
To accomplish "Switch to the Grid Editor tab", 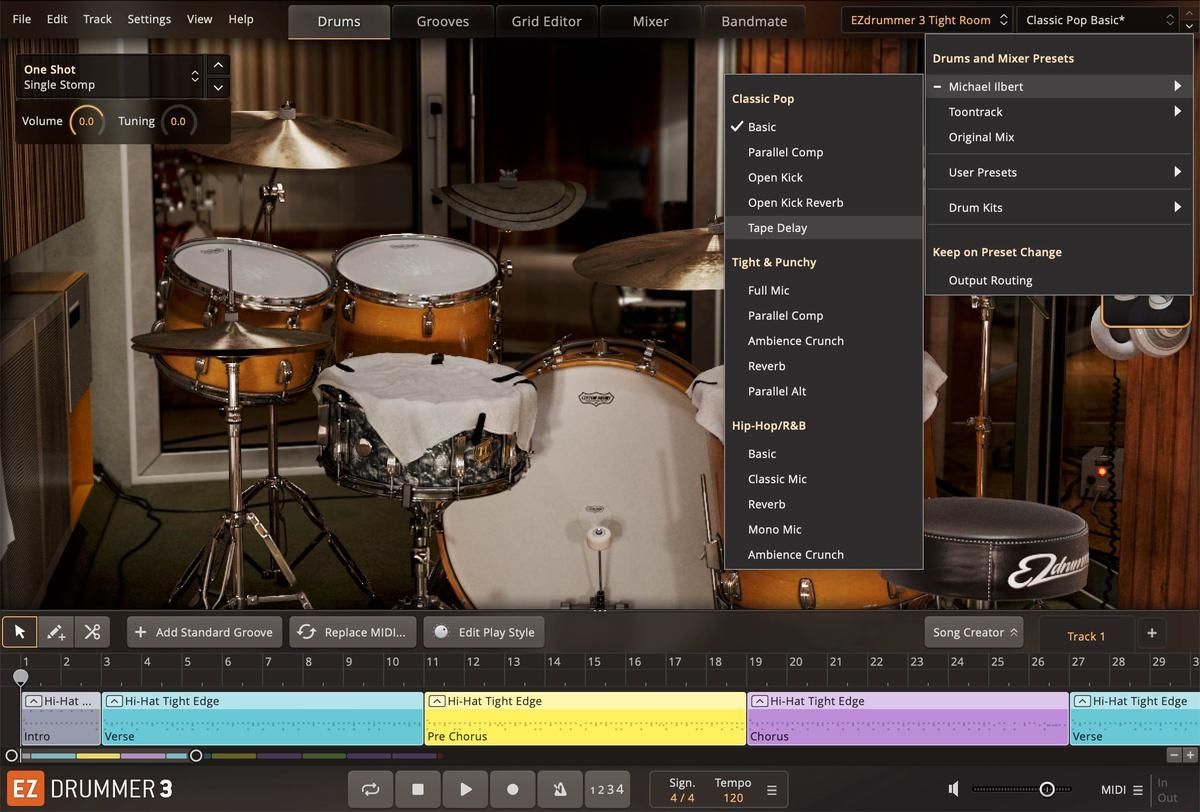I will pos(546,21).
